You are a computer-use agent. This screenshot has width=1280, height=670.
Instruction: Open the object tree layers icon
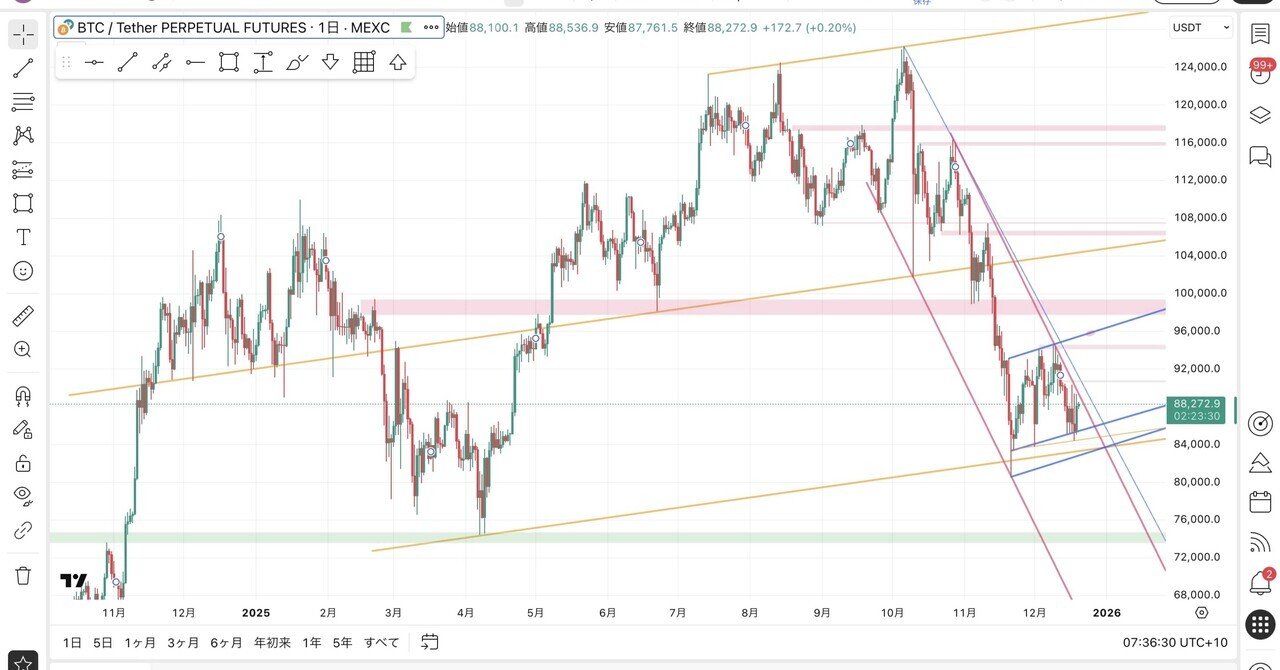(x=1260, y=115)
